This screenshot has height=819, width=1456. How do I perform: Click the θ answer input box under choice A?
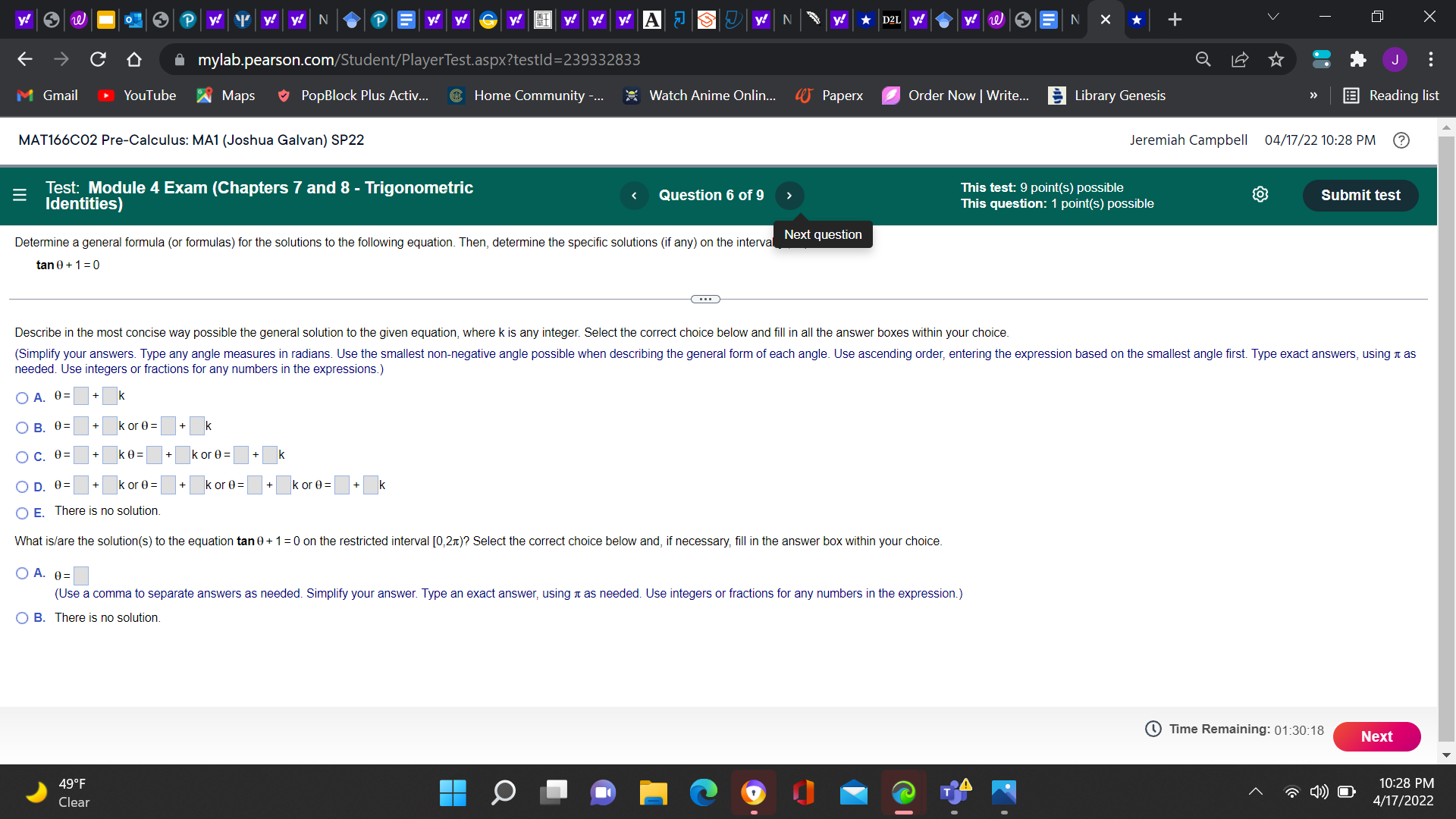(x=81, y=576)
